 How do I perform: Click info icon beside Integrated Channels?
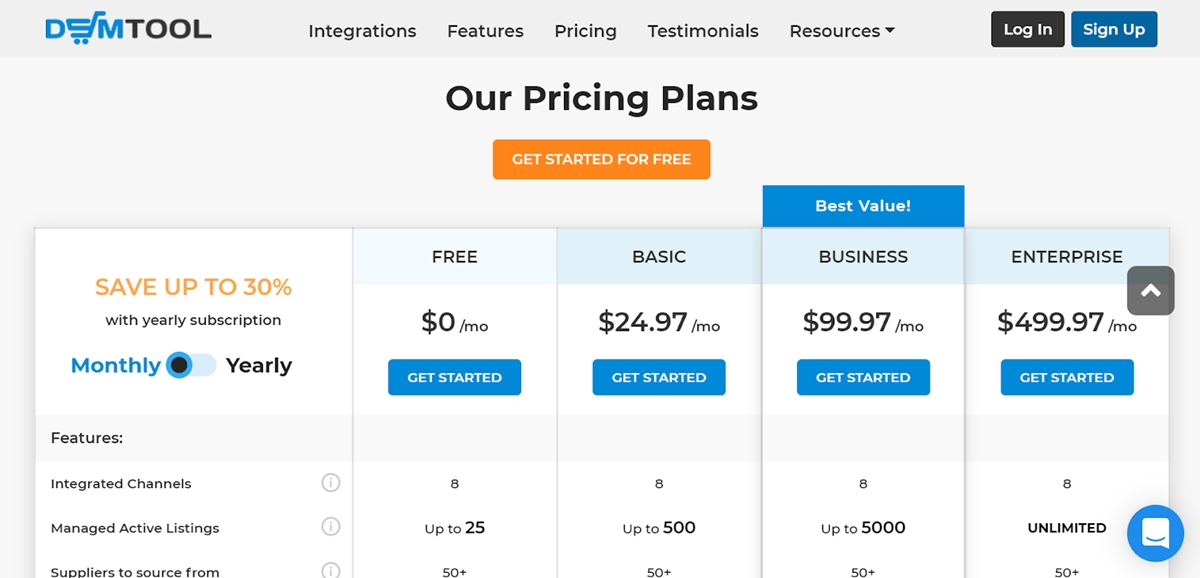[331, 483]
